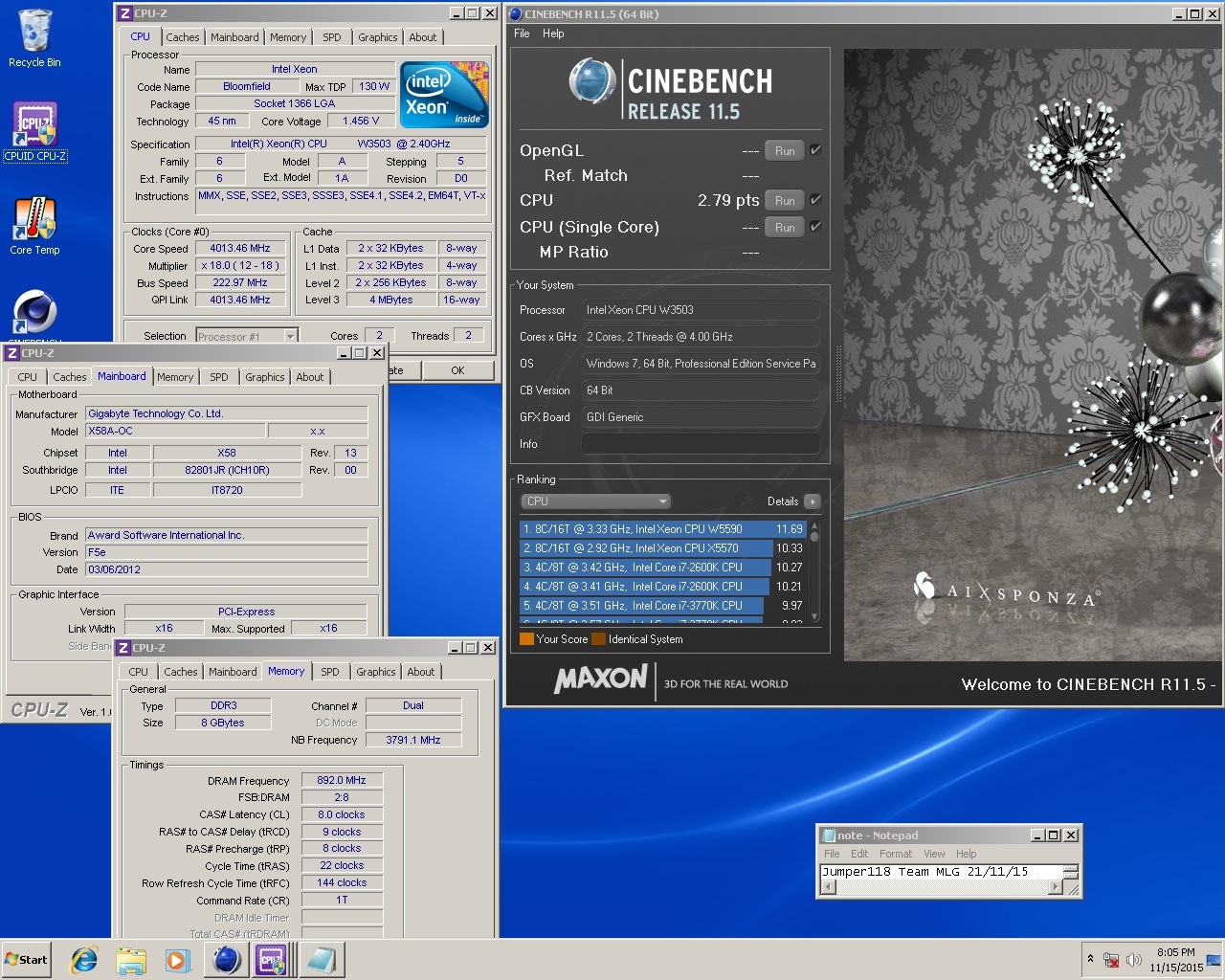The height and width of the screenshot is (980, 1225).
Task: Open the Processor #1 selection dropdown
Action: pyautogui.click(x=247, y=336)
